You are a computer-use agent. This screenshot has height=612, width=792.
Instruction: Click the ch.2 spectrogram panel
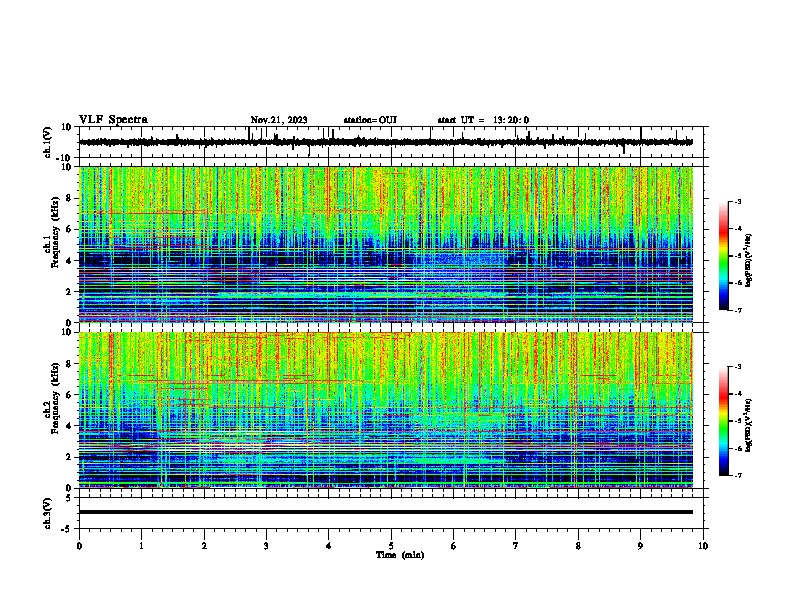click(x=386, y=410)
